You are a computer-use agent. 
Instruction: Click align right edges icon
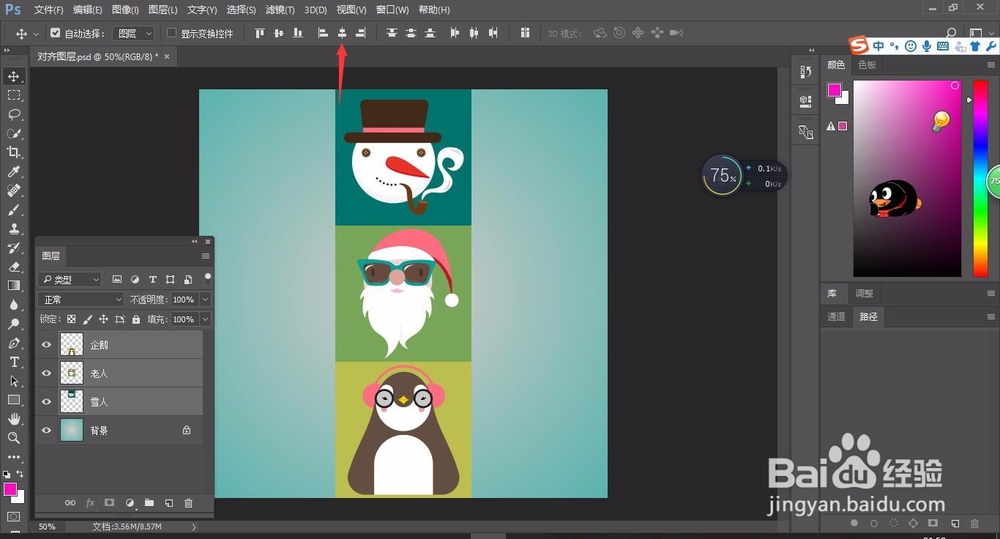361,33
